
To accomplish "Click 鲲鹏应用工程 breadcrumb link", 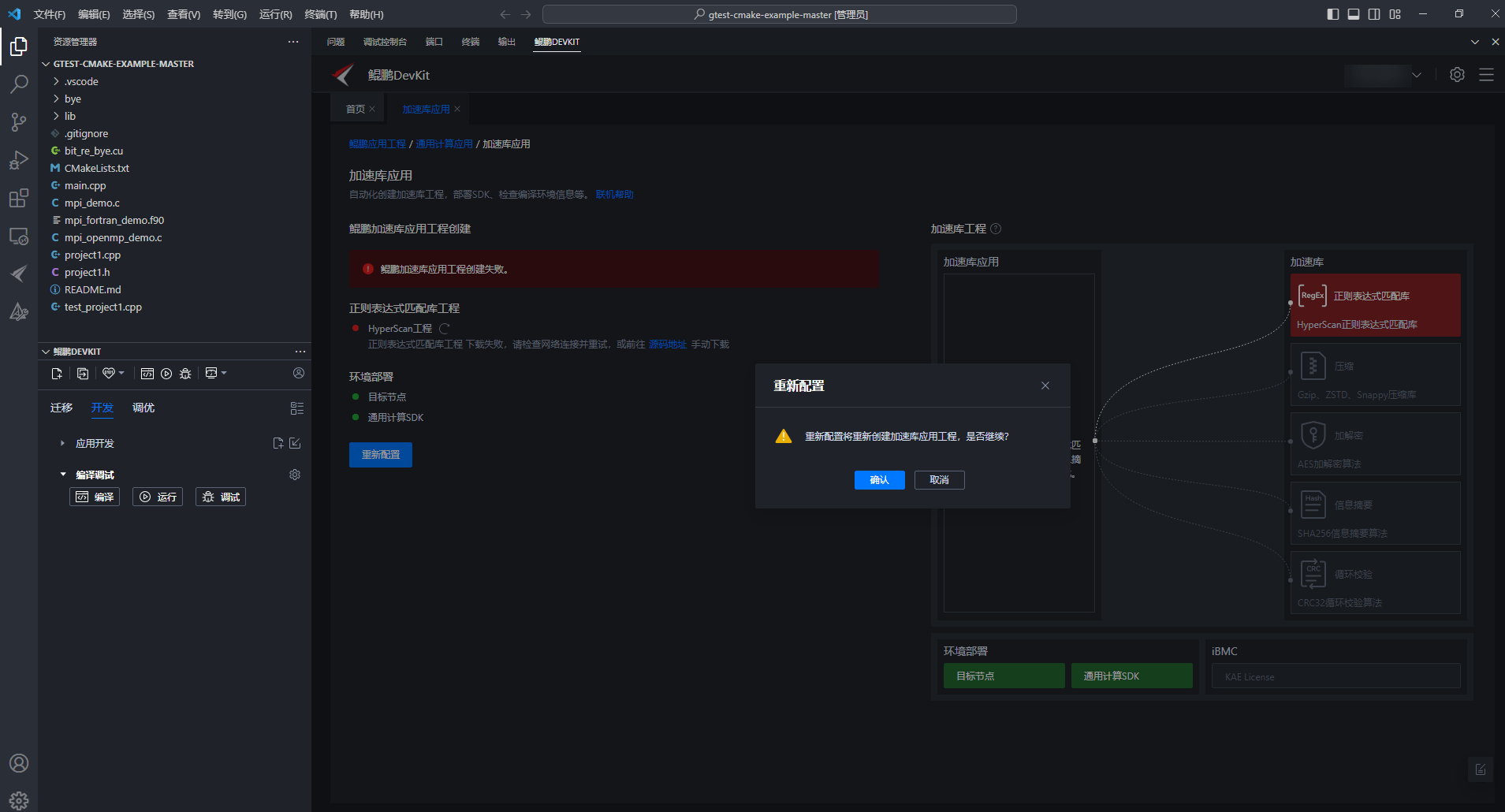I will pos(378,144).
